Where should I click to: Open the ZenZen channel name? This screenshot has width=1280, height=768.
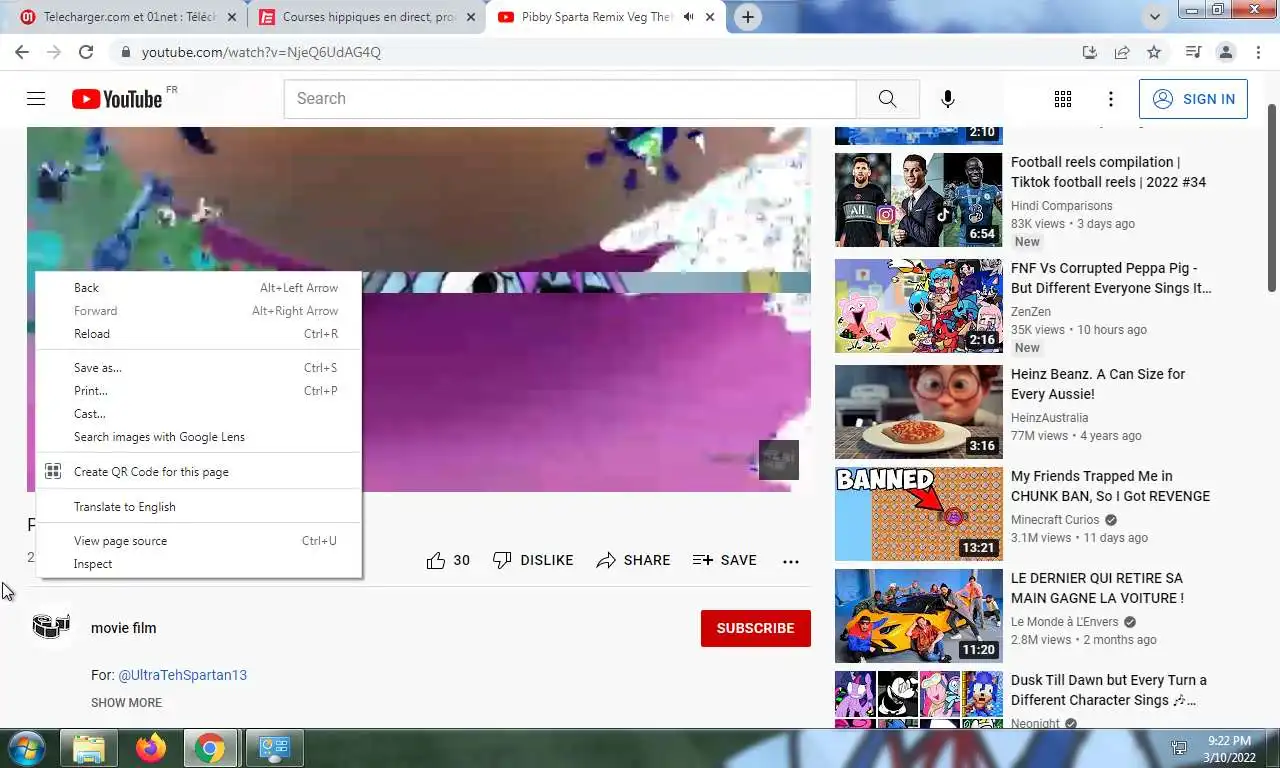(x=1030, y=312)
